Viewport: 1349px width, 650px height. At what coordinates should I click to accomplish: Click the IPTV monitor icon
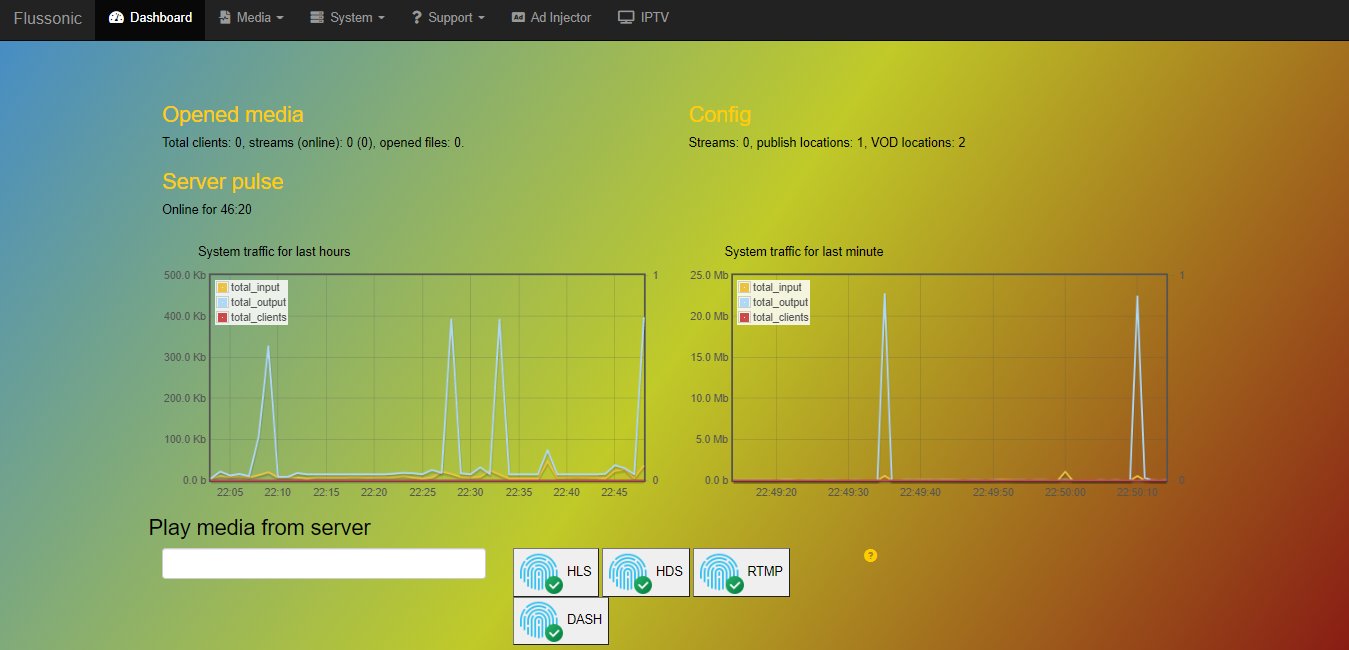(626, 18)
